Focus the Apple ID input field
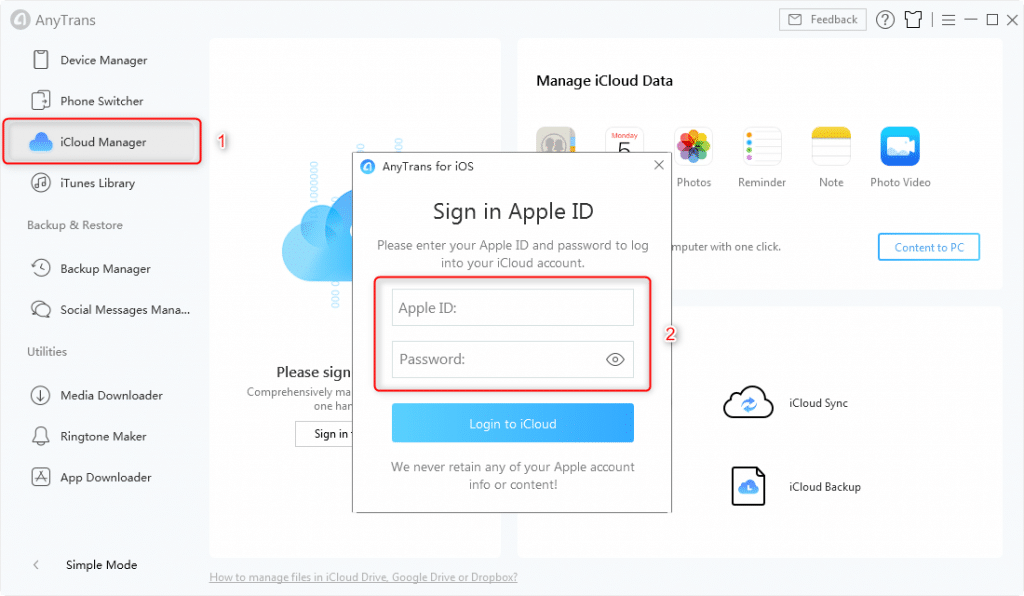The width and height of the screenshot is (1024, 596). tap(513, 307)
